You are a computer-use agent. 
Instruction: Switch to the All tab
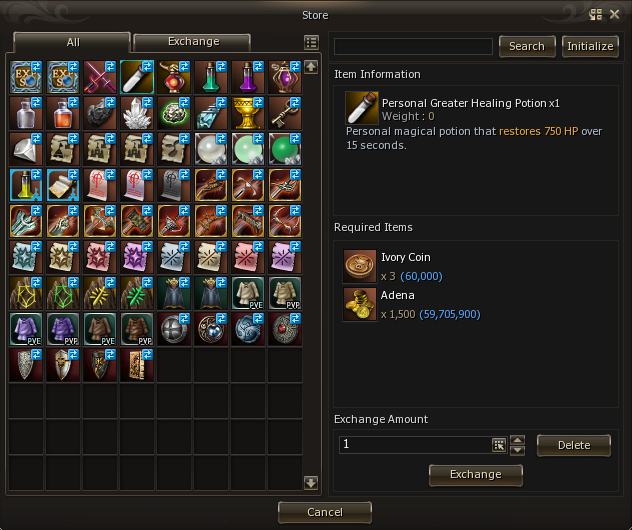73,42
